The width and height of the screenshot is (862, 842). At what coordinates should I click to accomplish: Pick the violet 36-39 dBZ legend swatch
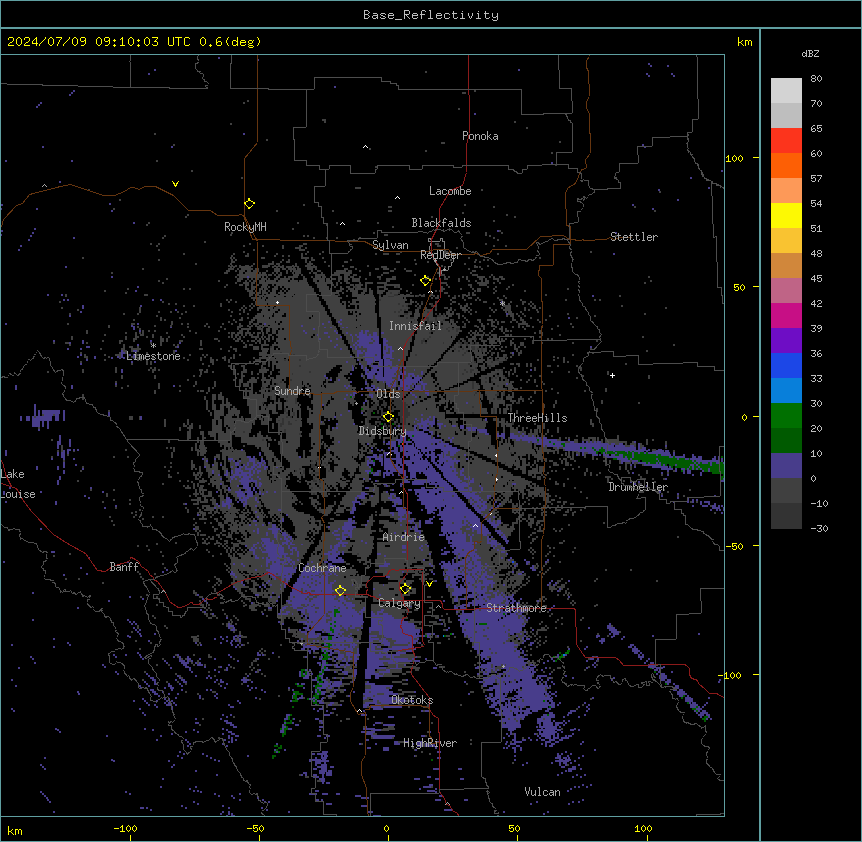[786, 341]
